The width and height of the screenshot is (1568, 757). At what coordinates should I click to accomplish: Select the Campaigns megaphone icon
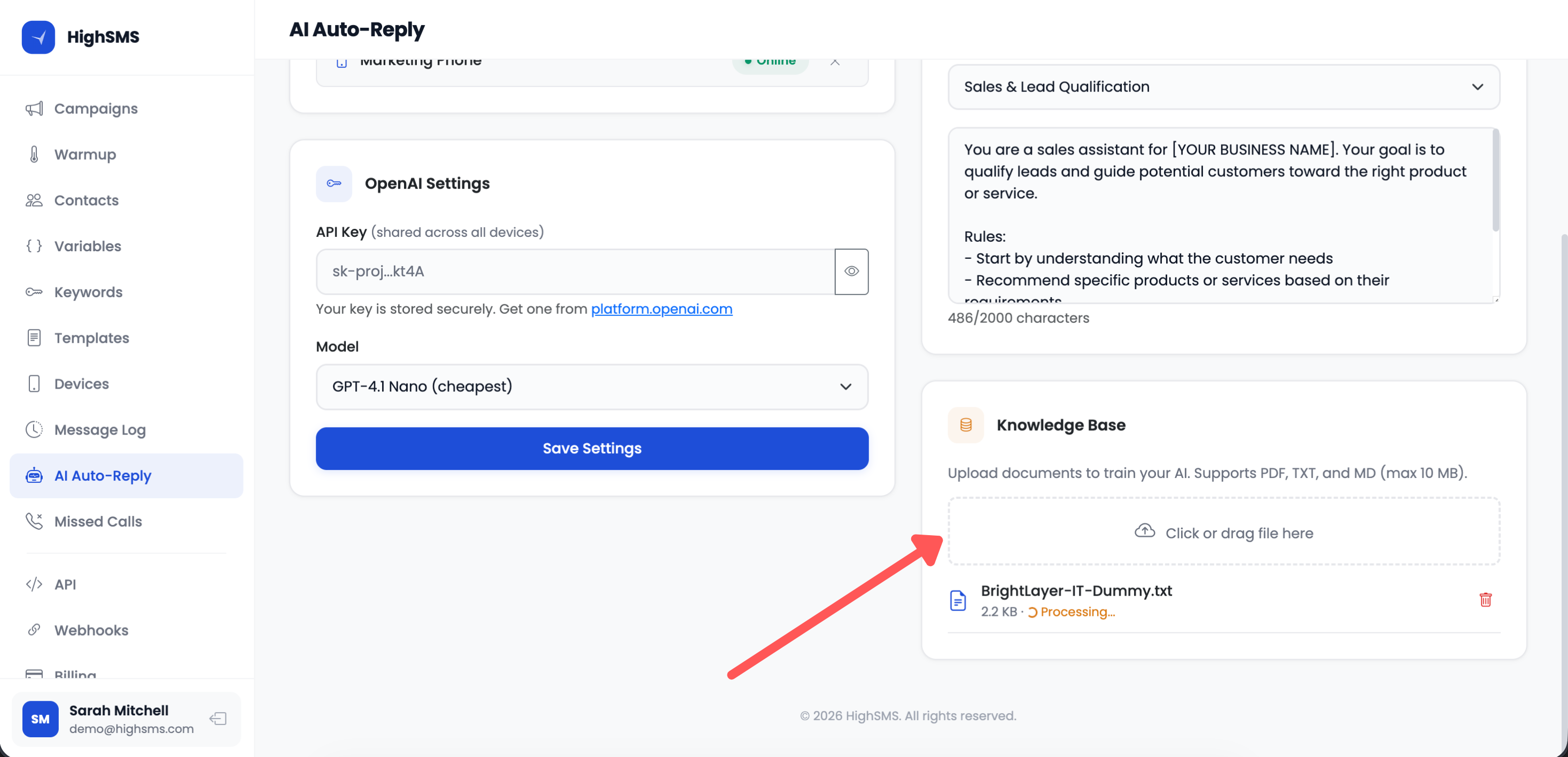coord(34,109)
